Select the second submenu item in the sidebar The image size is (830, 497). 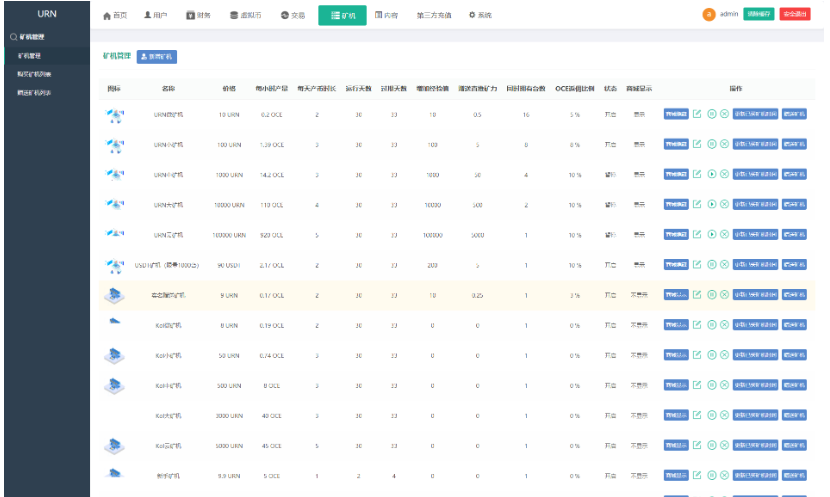[35, 74]
